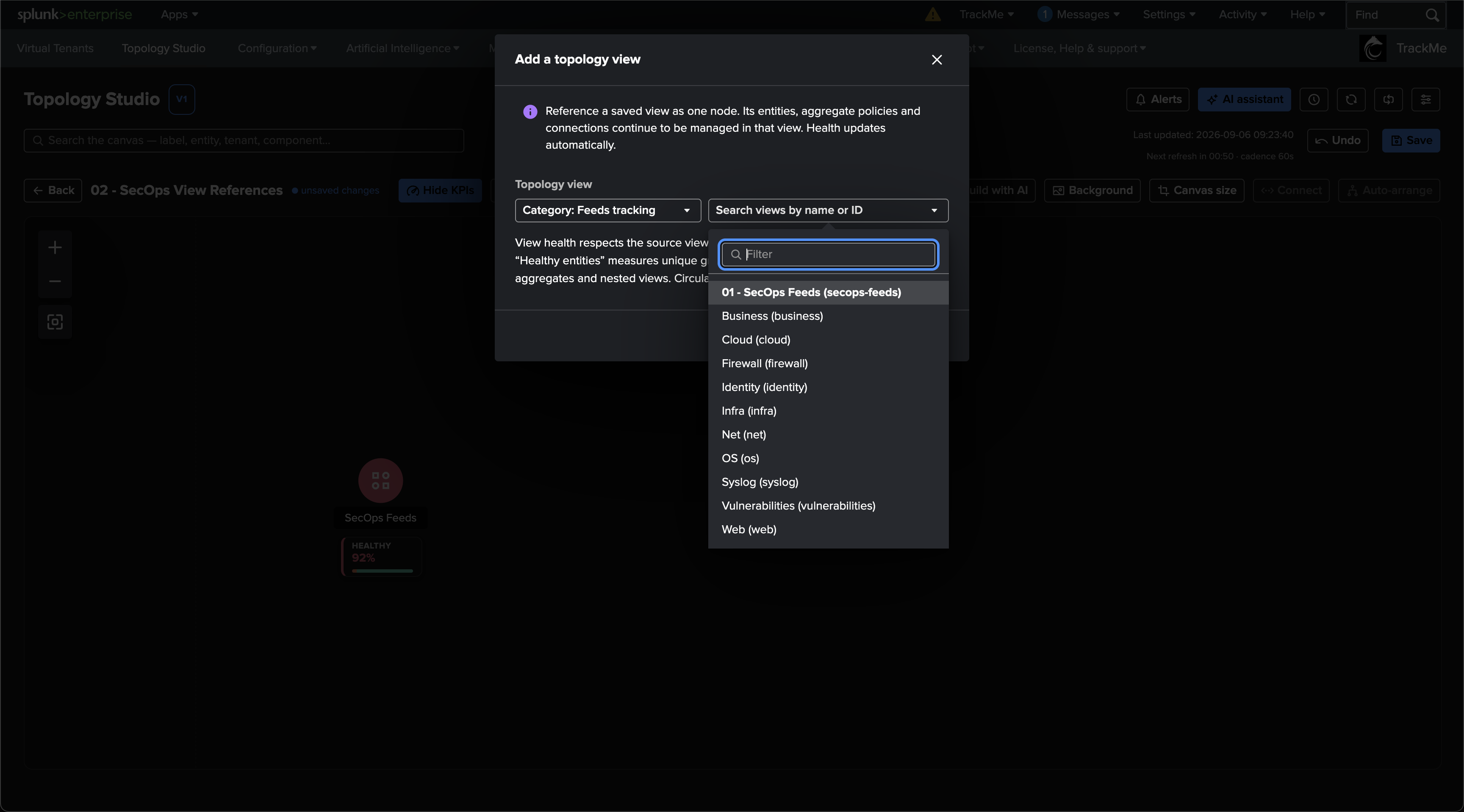This screenshot has width=1464, height=812.
Task: Expand the TrackMe user menu
Action: 986,15
